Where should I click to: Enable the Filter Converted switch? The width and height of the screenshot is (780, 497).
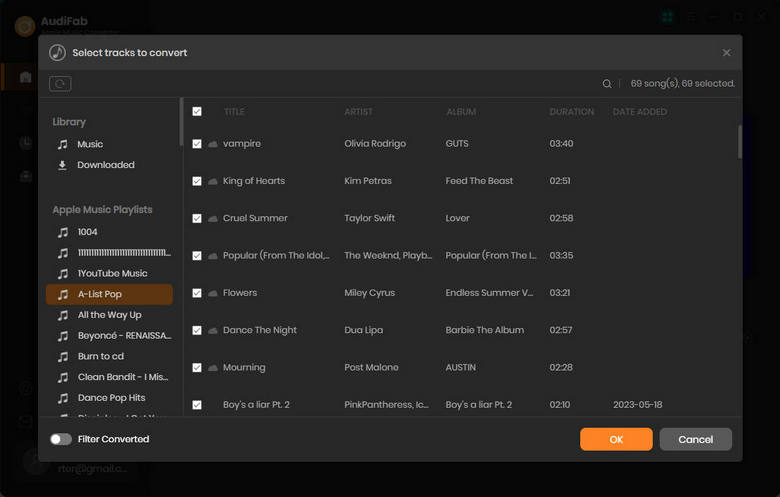[61, 439]
